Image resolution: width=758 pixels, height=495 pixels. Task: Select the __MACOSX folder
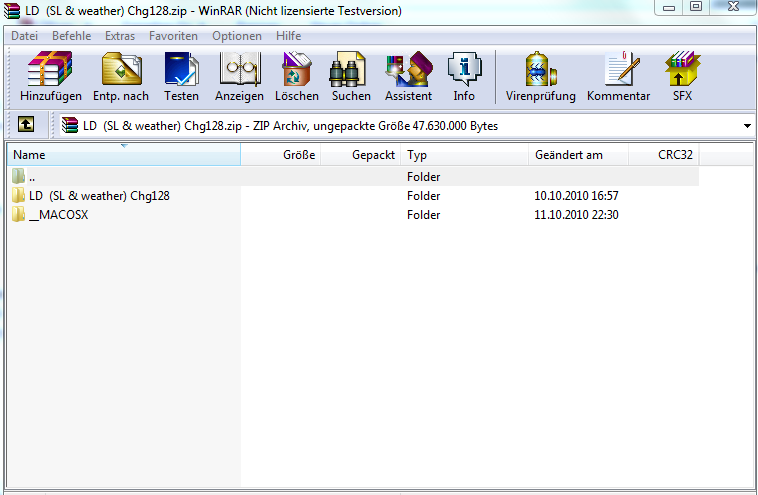59,215
